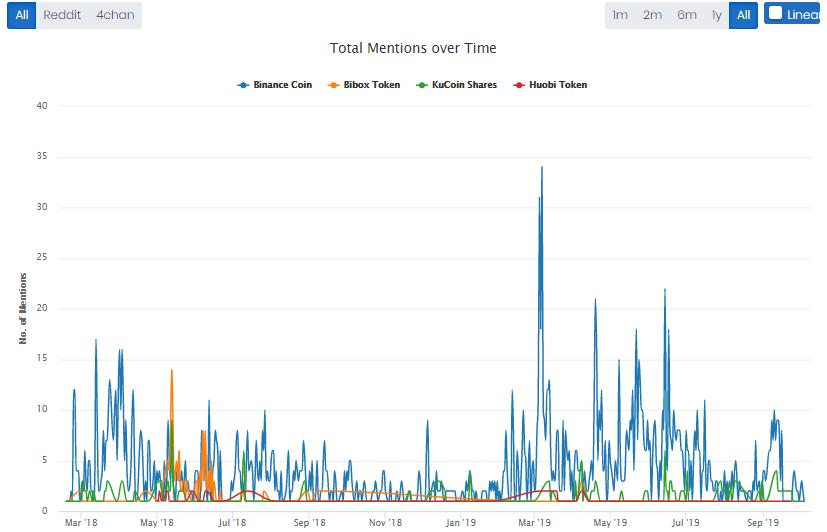Hide the Huobi Token legend series
Image resolution: width=827 pixels, height=532 pixels.
[x=550, y=85]
